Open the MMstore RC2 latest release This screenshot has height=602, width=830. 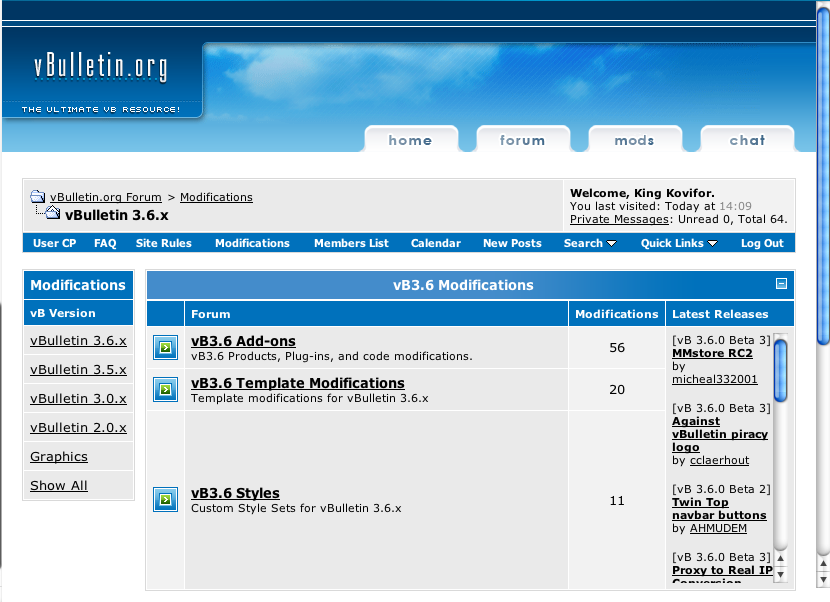(712, 353)
